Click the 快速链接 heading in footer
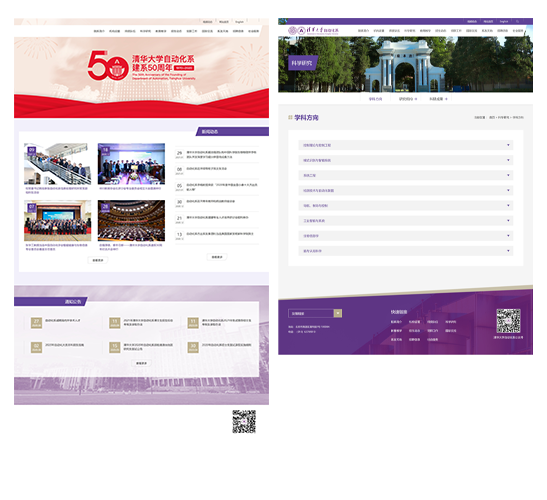547x500 pixels. click(x=399, y=312)
